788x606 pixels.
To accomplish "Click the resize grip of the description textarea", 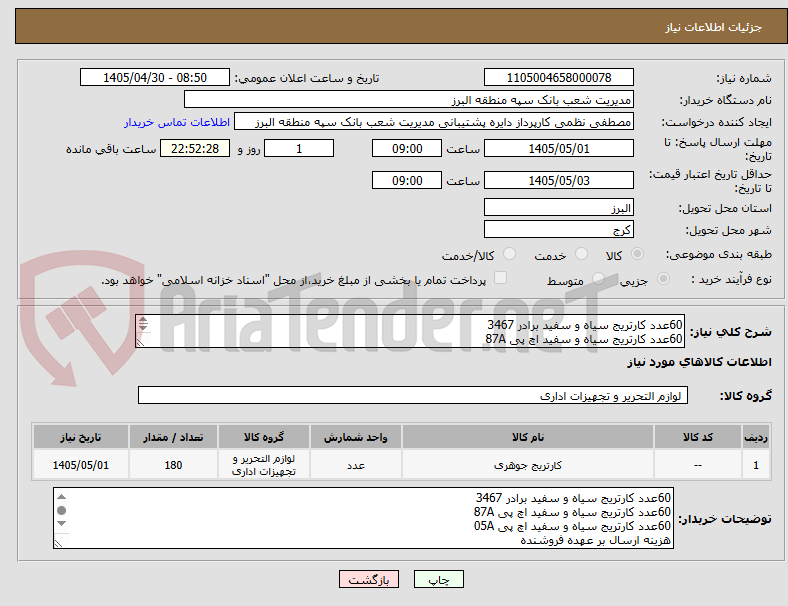I will click(x=141, y=343).
